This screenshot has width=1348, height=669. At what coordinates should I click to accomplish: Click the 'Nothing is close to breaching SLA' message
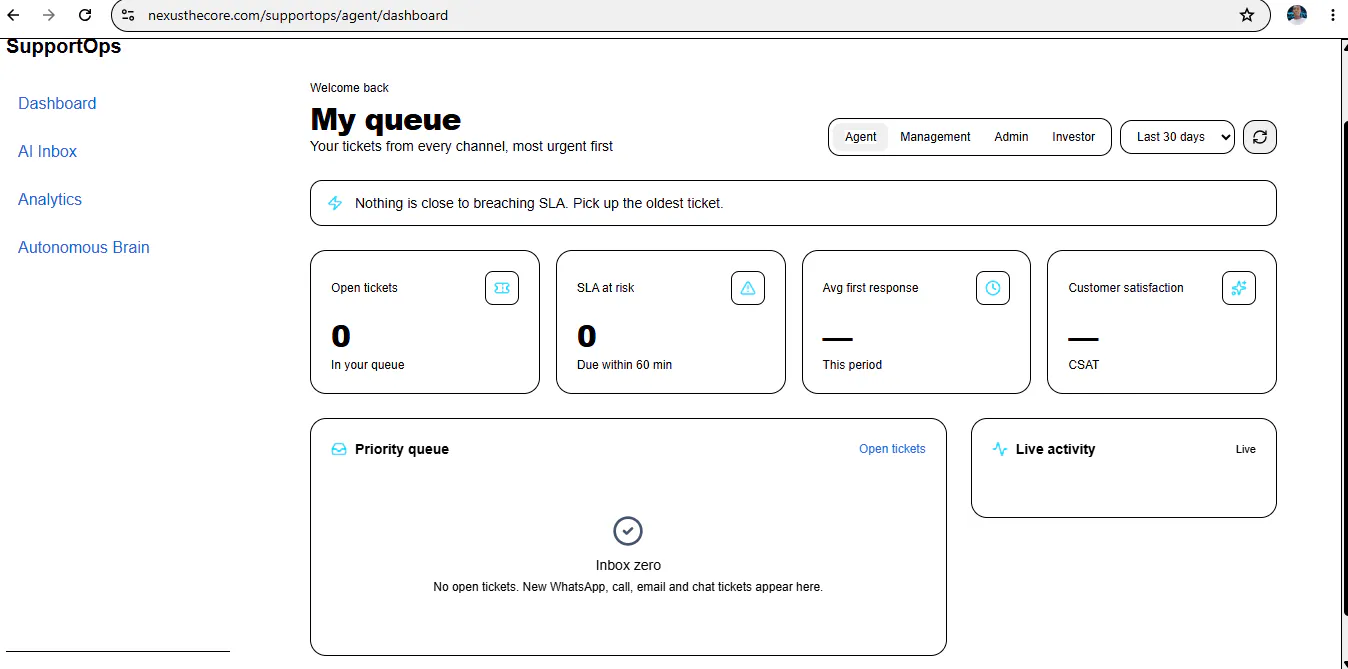tap(539, 203)
